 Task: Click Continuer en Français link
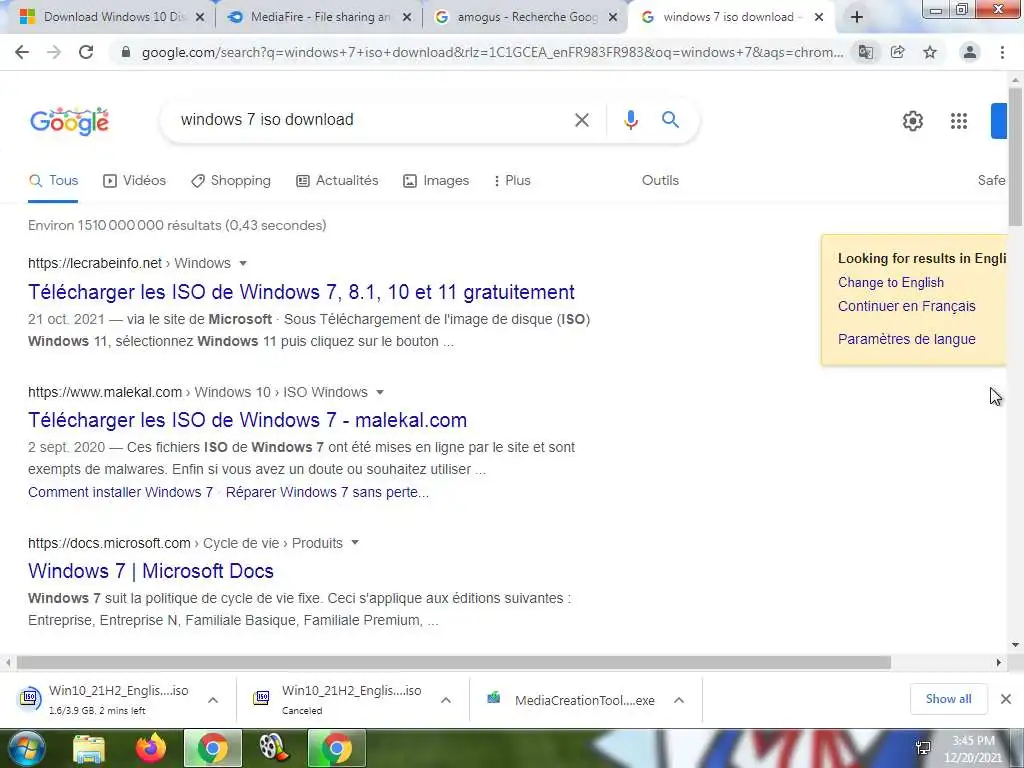pyautogui.click(x=906, y=306)
